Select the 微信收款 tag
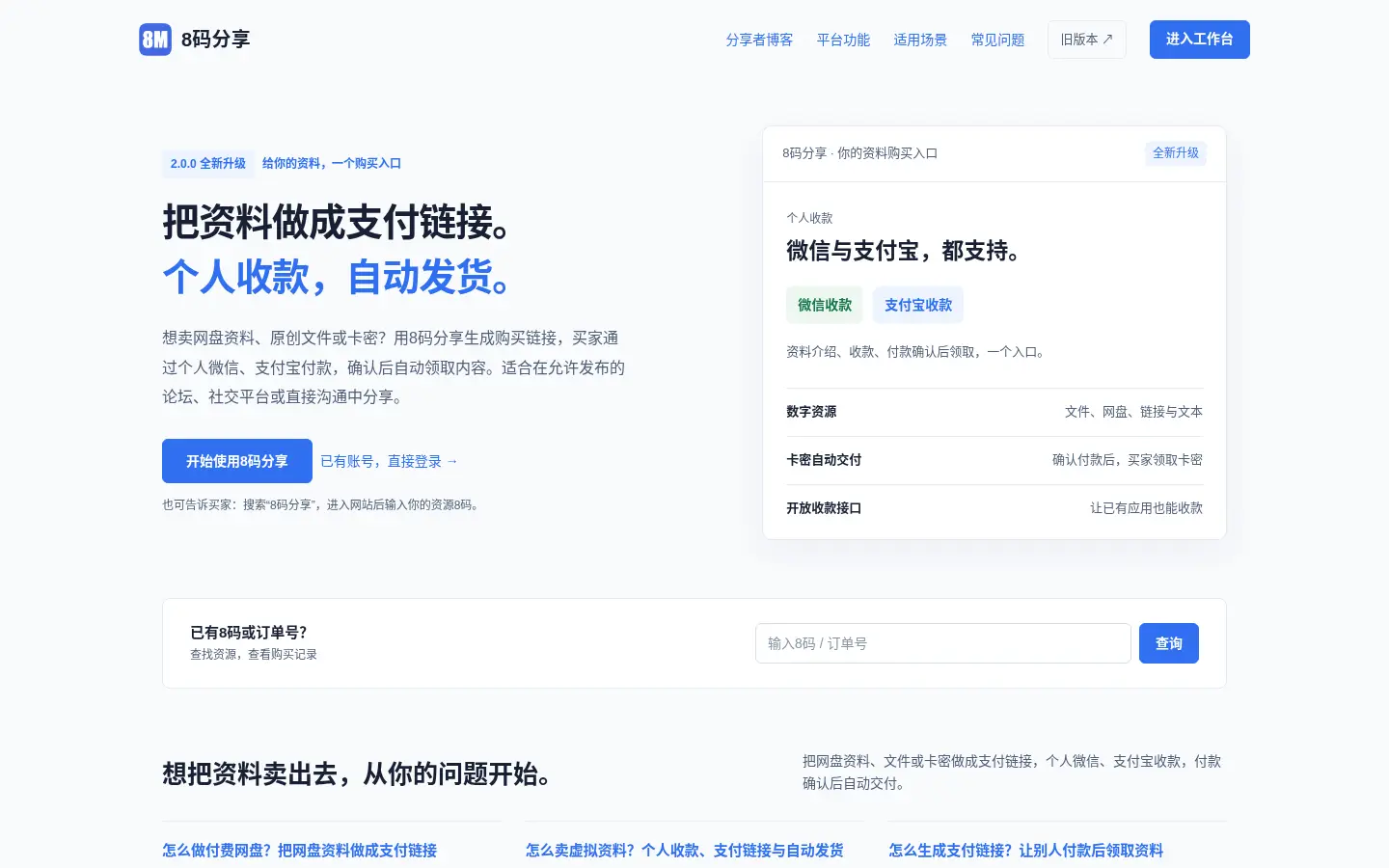This screenshot has height=868, width=1389. pyautogui.click(x=825, y=305)
